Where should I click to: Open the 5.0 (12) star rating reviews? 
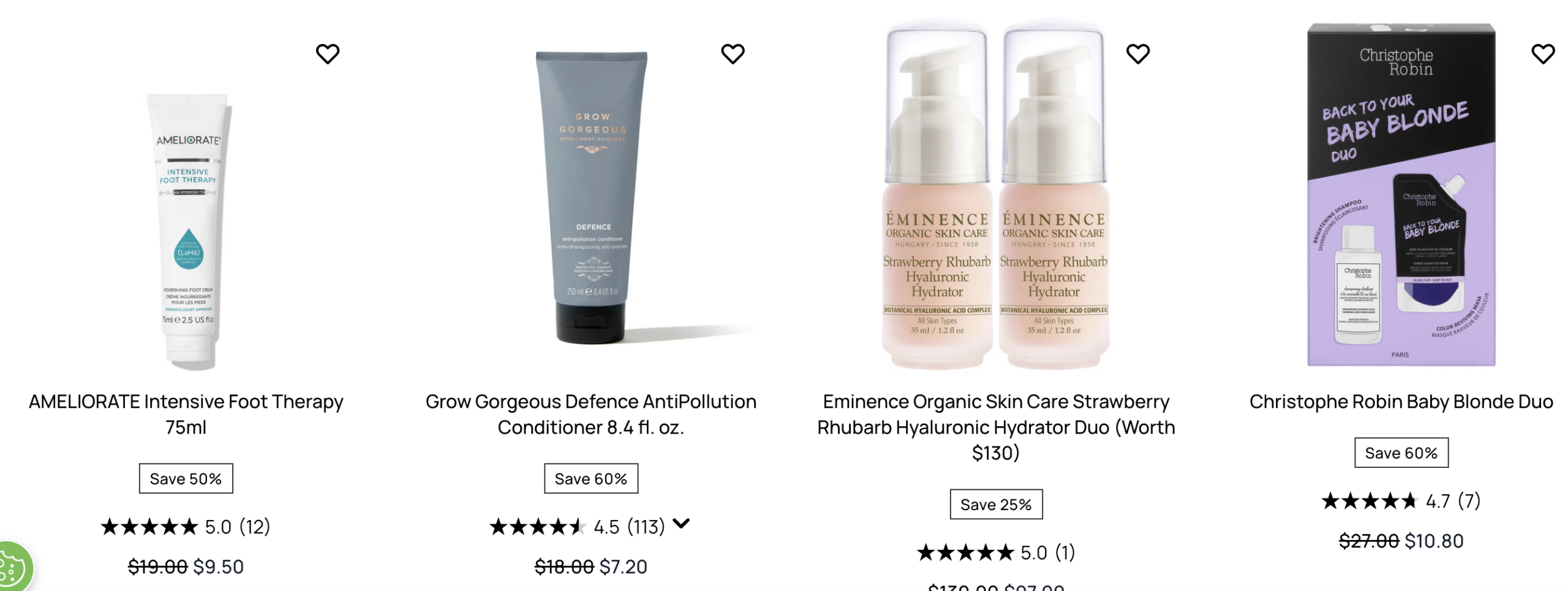[186, 527]
